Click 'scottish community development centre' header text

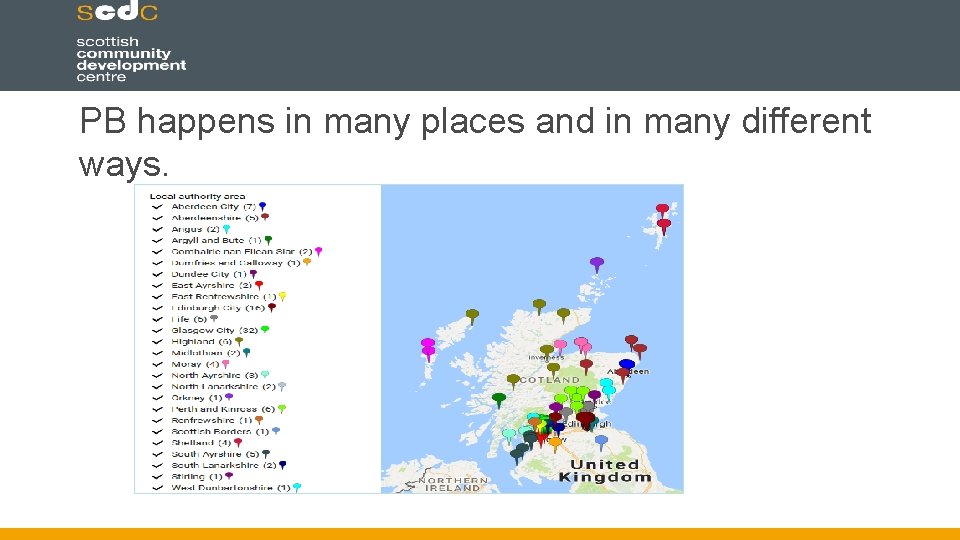coord(131,59)
